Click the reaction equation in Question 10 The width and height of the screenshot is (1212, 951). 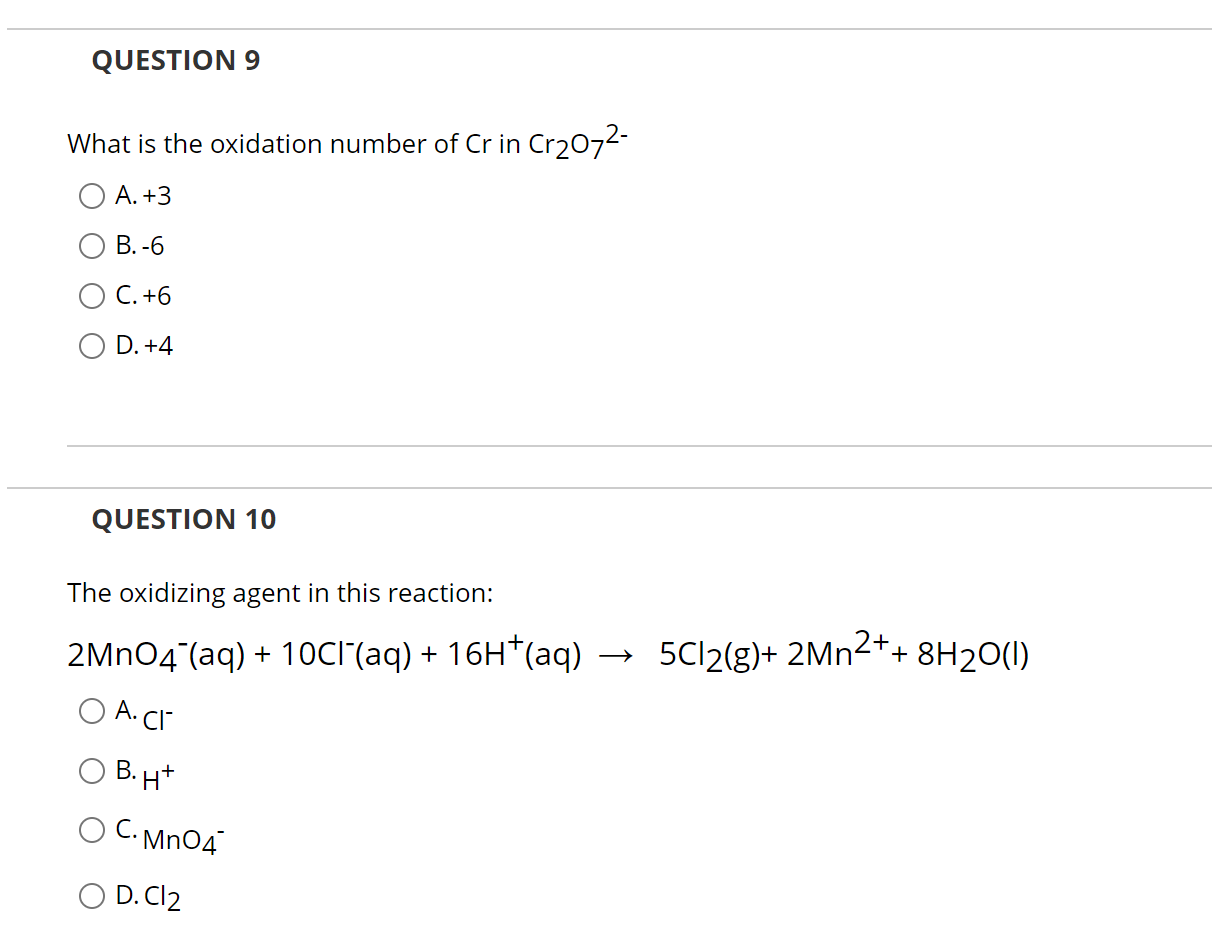(548, 652)
